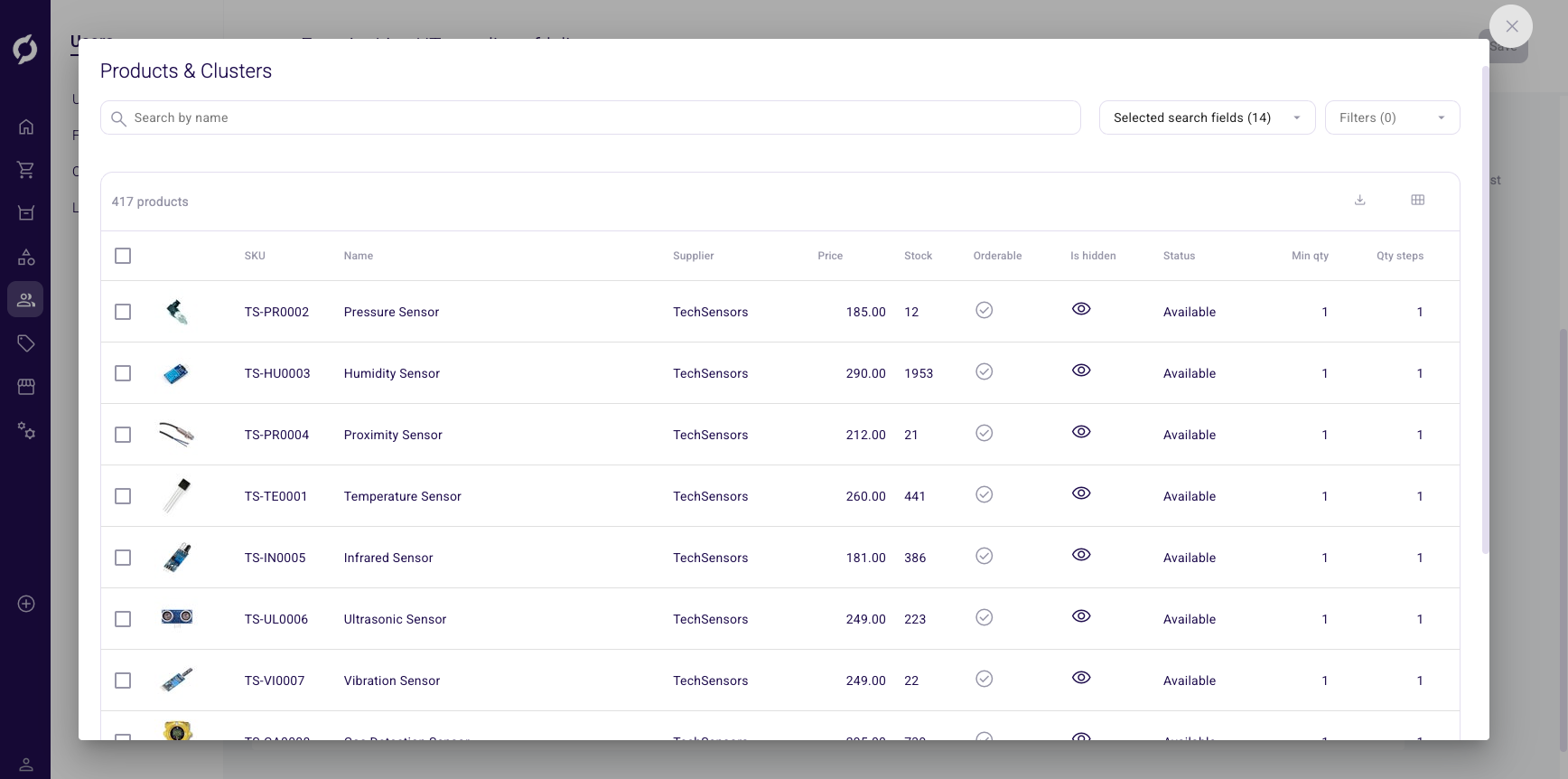Click orderable checkmark for Infrared Sensor
Image resolution: width=1568 pixels, height=779 pixels.
[985, 556]
